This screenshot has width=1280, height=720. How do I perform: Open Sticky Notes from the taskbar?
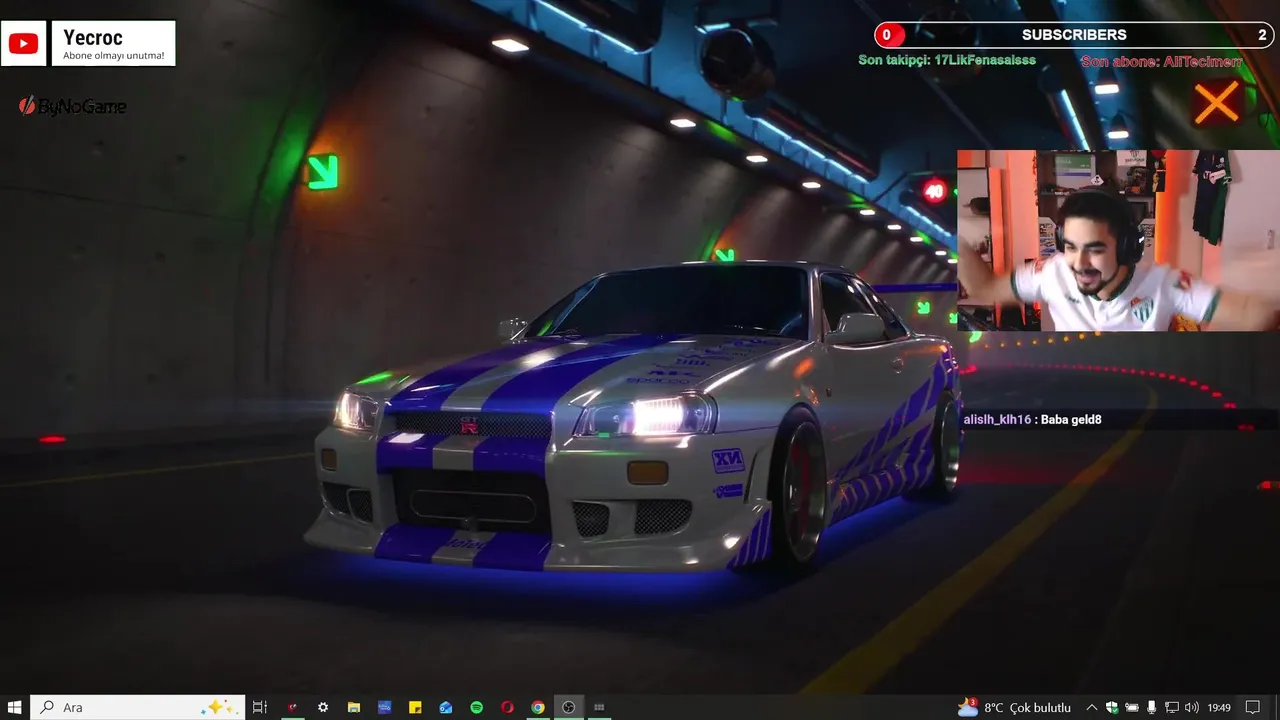tap(415, 707)
